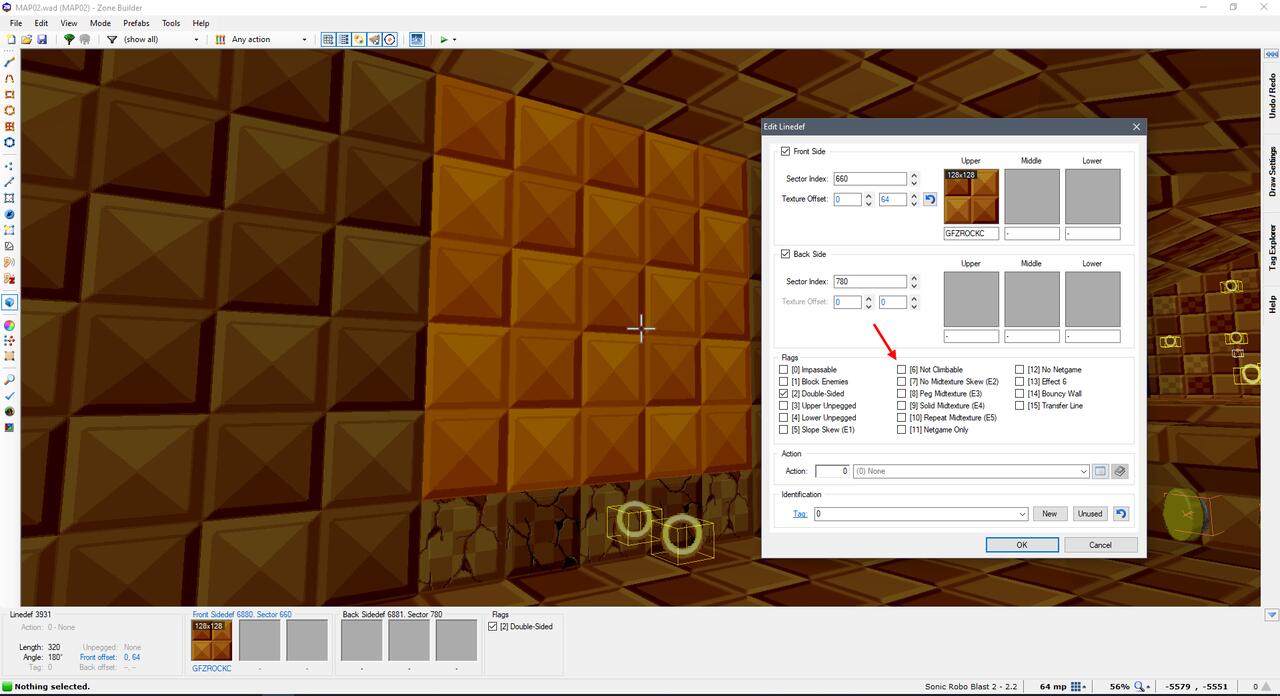Select the Vertices mode icon in sidebar

tap(9, 166)
